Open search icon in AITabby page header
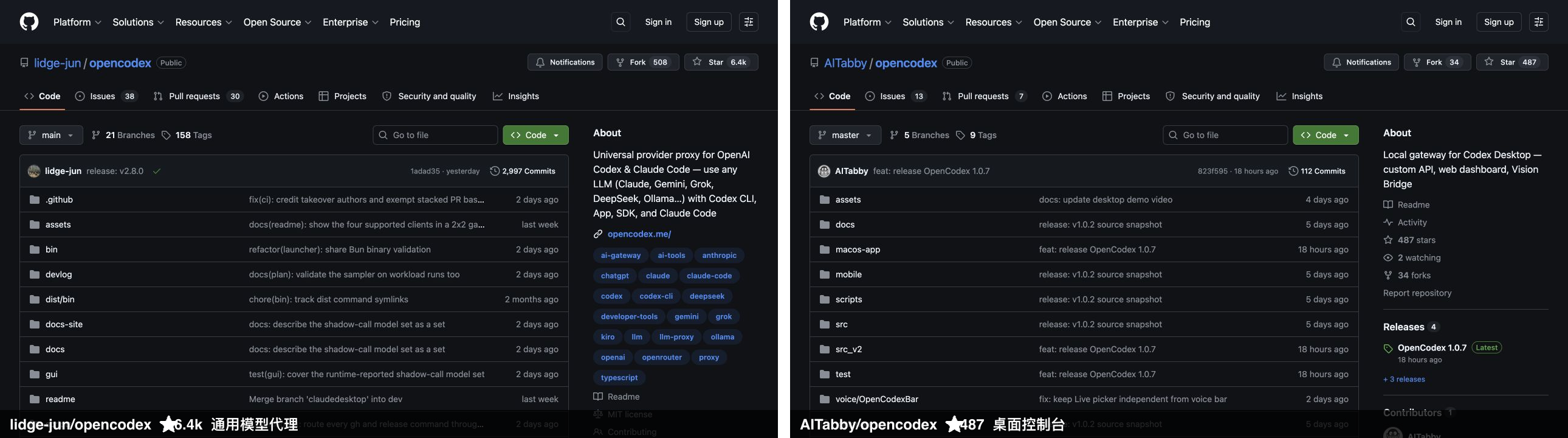1568x438 pixels. [x=1411, y=22]
